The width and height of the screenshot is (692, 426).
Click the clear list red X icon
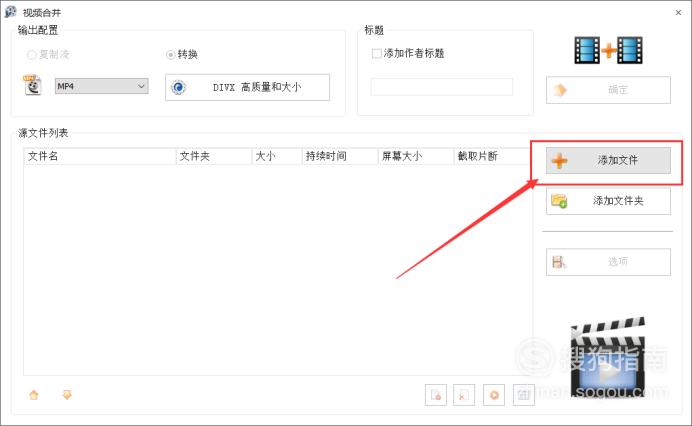(464, 395)
